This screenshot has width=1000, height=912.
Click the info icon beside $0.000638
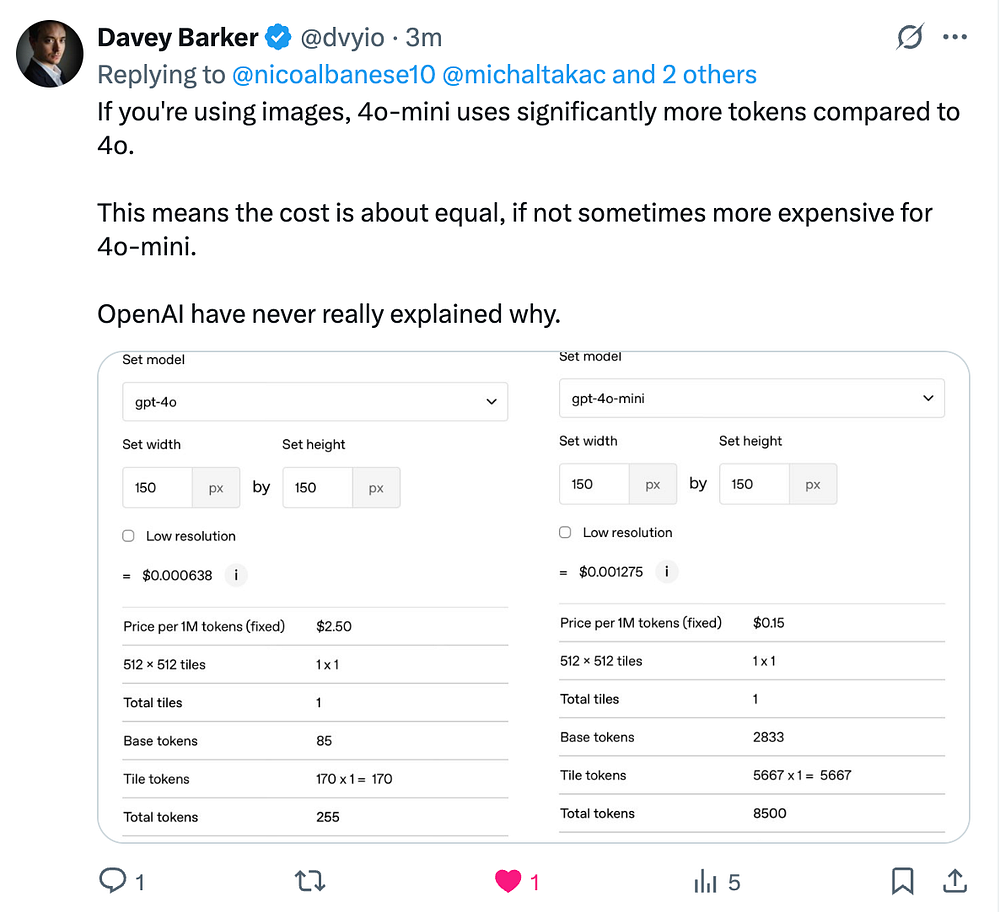tap(235, 575)
